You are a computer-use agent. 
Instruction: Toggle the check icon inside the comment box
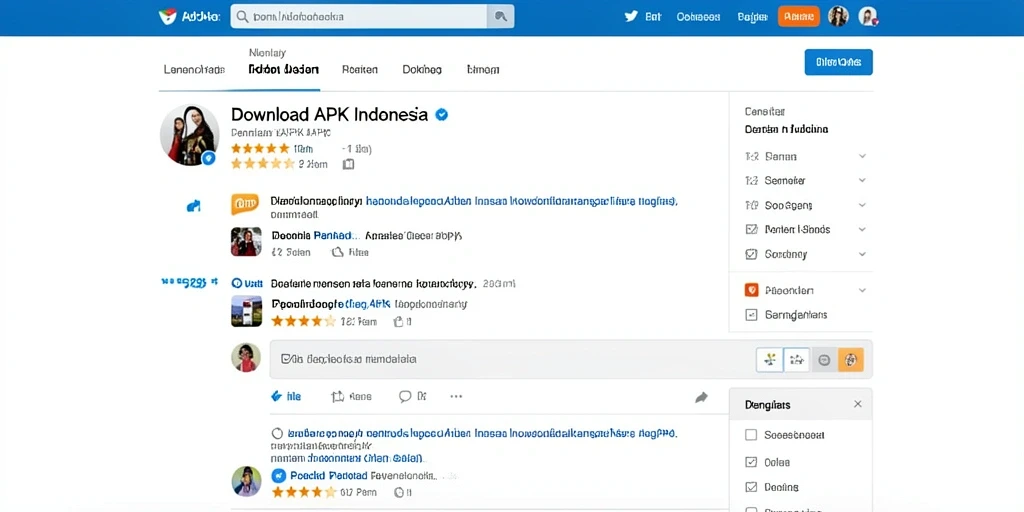click(285, 359)
